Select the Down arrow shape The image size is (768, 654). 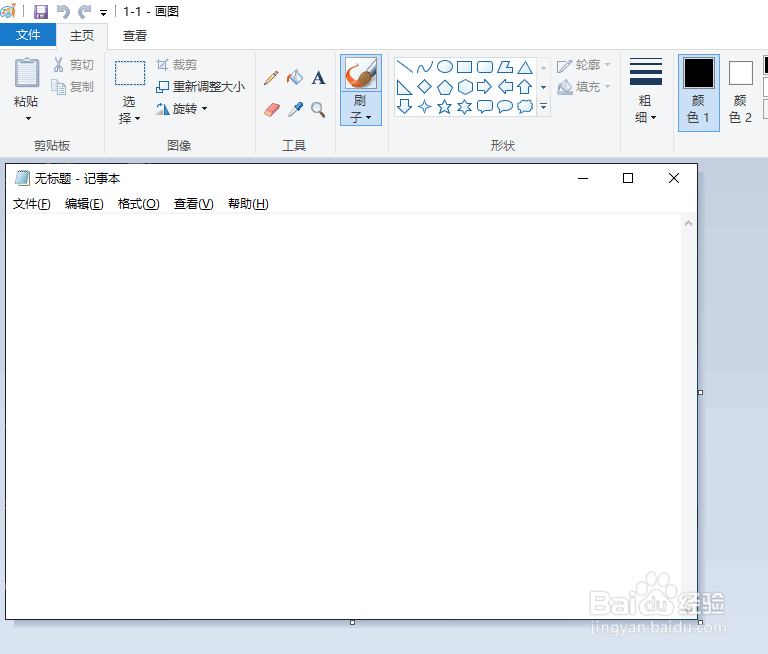coord(404,106)
